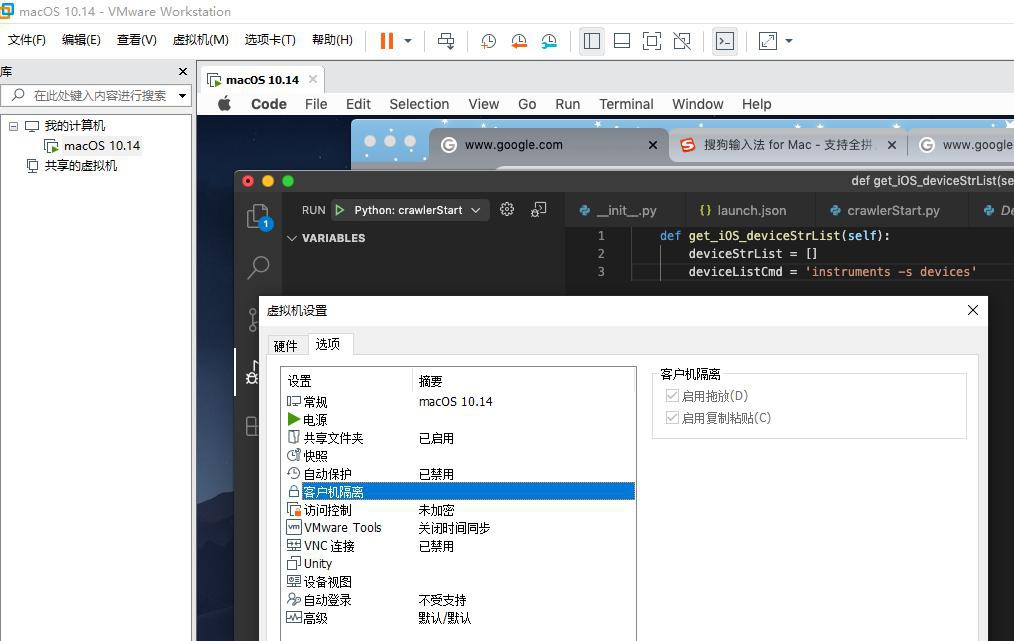
Task: Open the debug console icon in RUN bar
Action: pyautogui.click(x=538, y=209)
